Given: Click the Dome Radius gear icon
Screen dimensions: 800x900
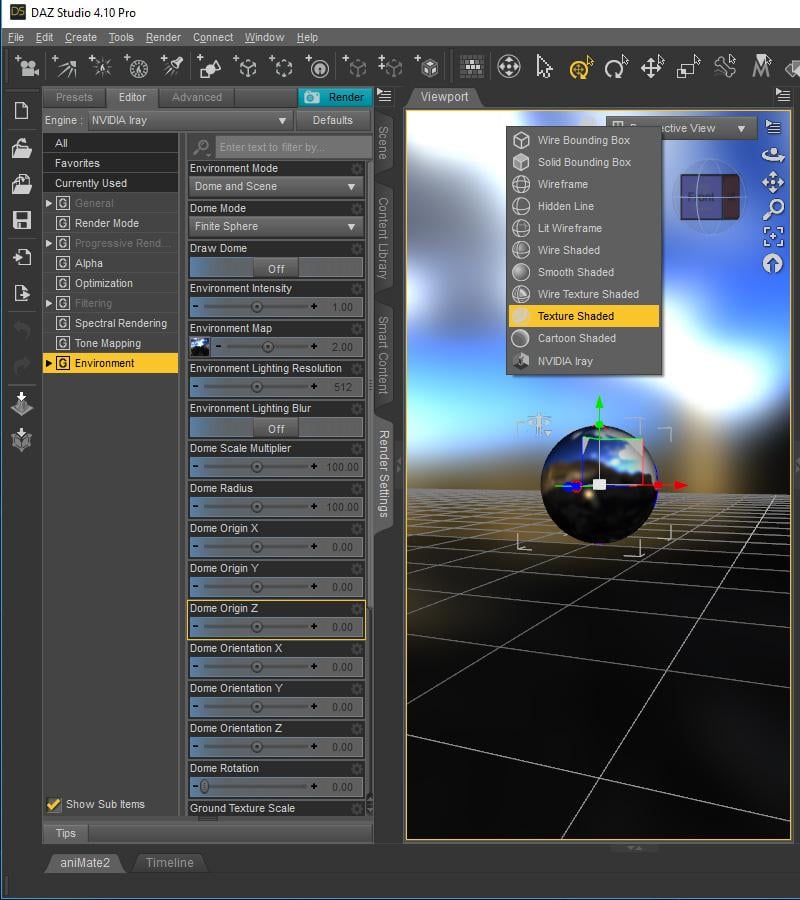Looking at the screenshot, I should [x=357, y=488].
